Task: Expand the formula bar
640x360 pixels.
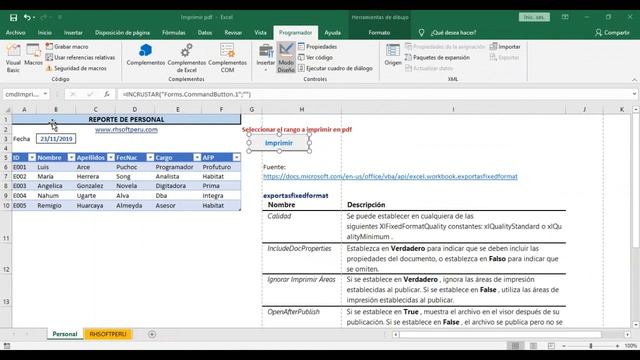Action: coord(634,94)
